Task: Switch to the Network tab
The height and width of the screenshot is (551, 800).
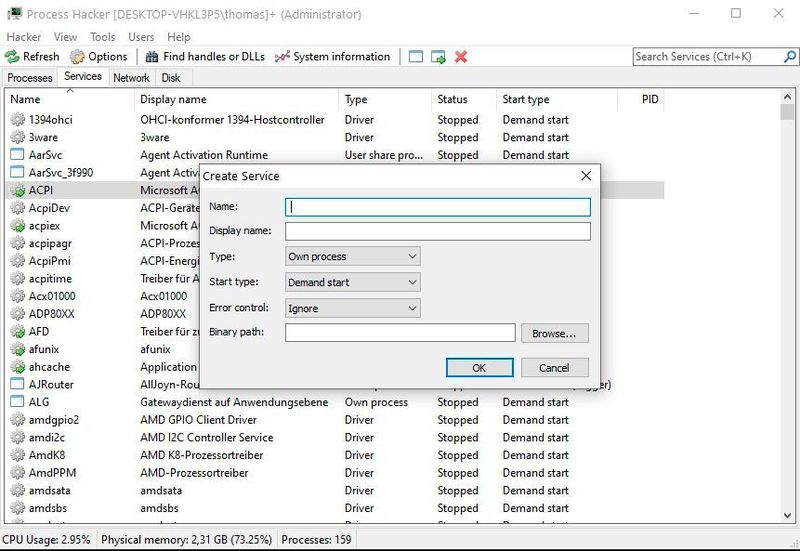Action: (x=131, y=78)
